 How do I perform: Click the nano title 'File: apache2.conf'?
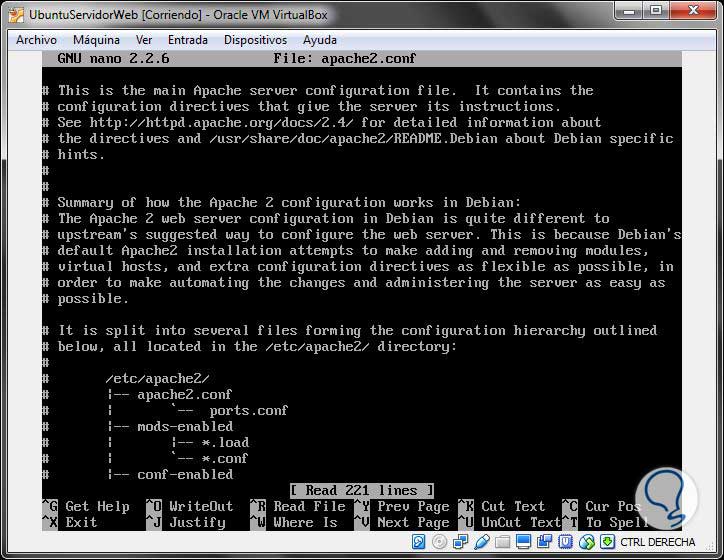(x=344, y=59)
